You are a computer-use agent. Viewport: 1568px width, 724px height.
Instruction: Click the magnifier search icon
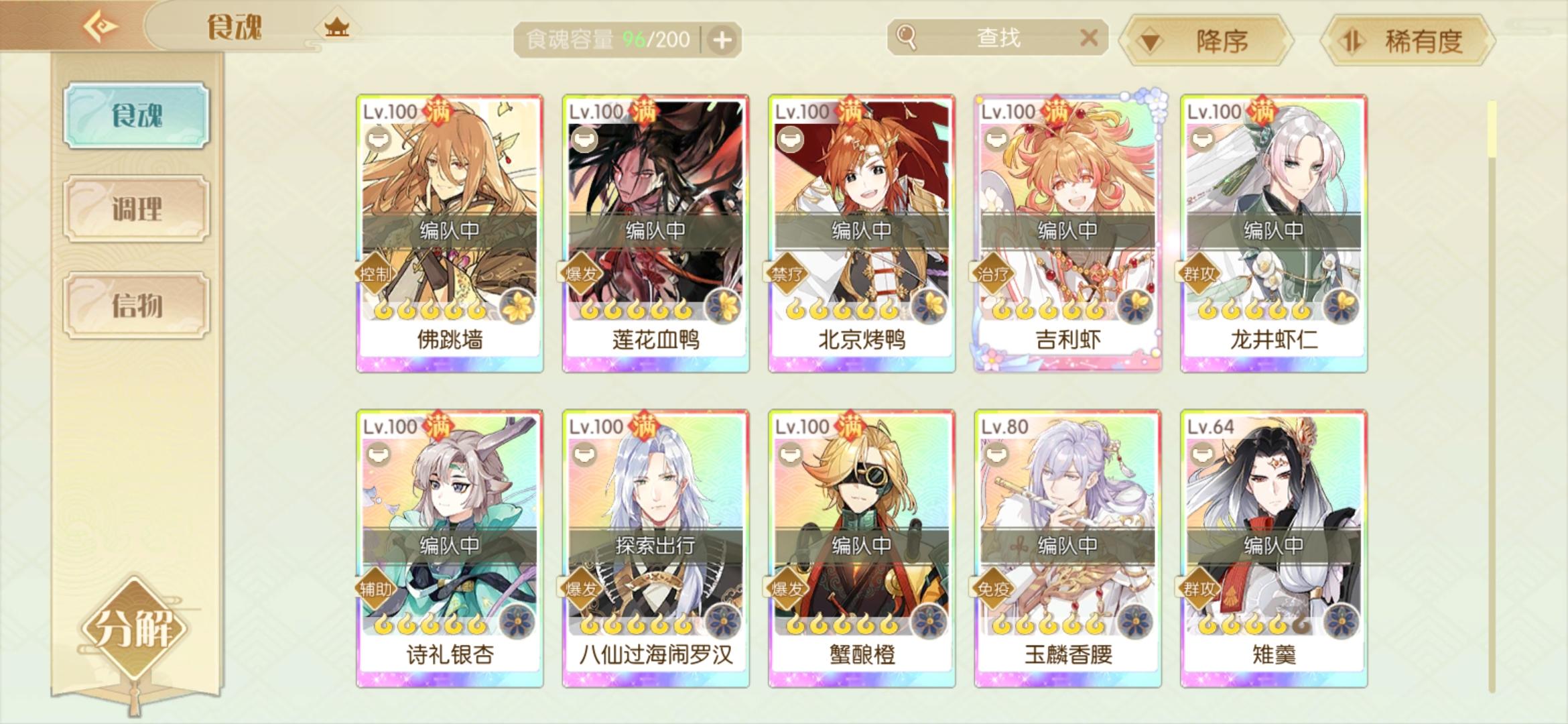click(907, 37)
